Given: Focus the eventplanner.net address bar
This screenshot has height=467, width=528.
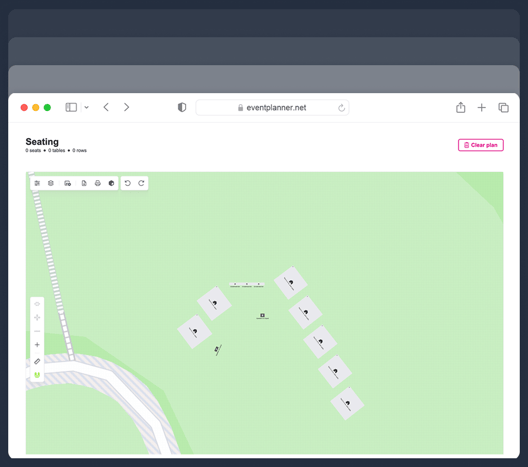Looking at the screenshot, I should tap(272, 108).
